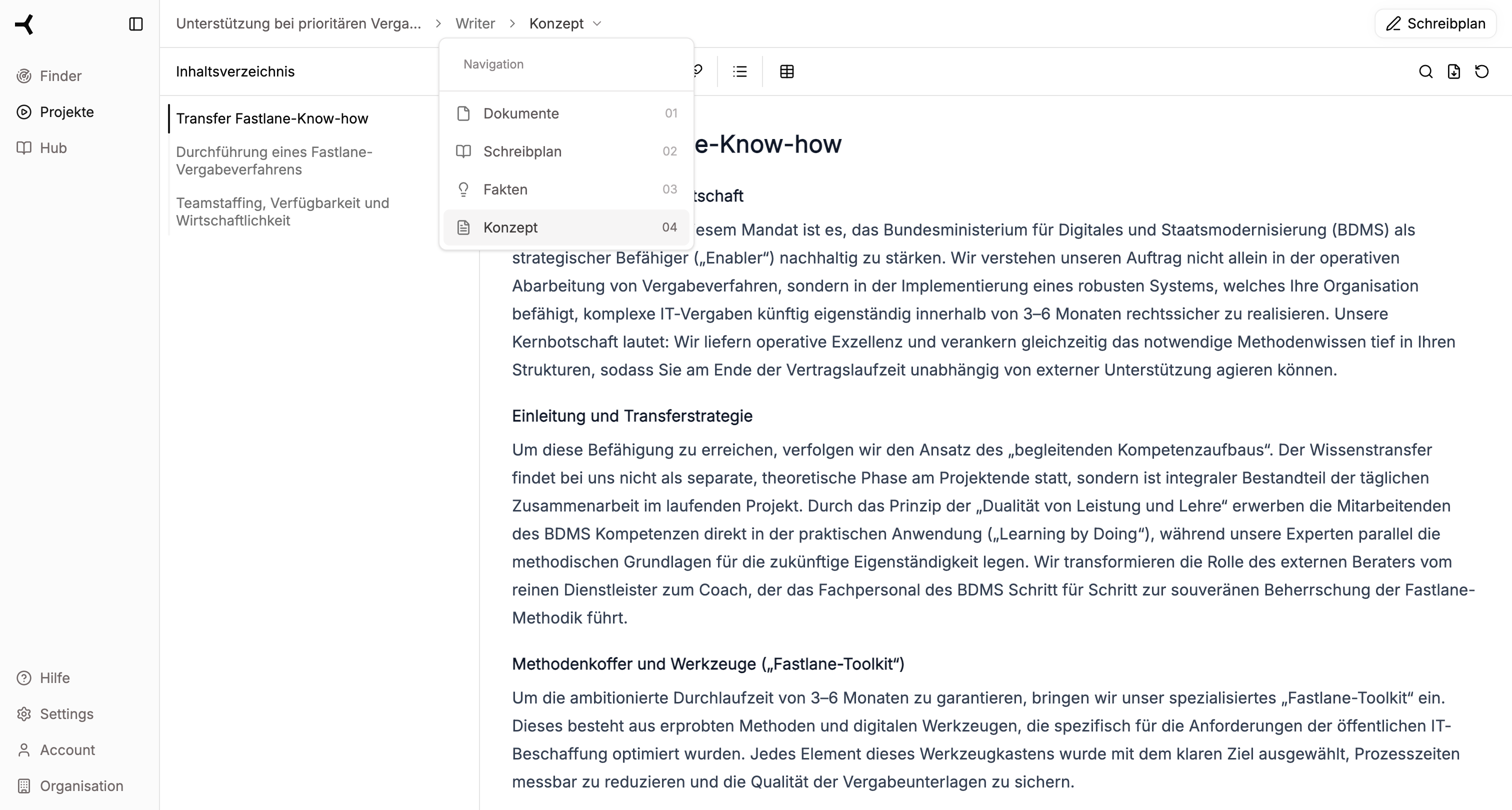Open Settings with gear icon
This screenshot has width=1512, height=810.
(x=65, y=713)
